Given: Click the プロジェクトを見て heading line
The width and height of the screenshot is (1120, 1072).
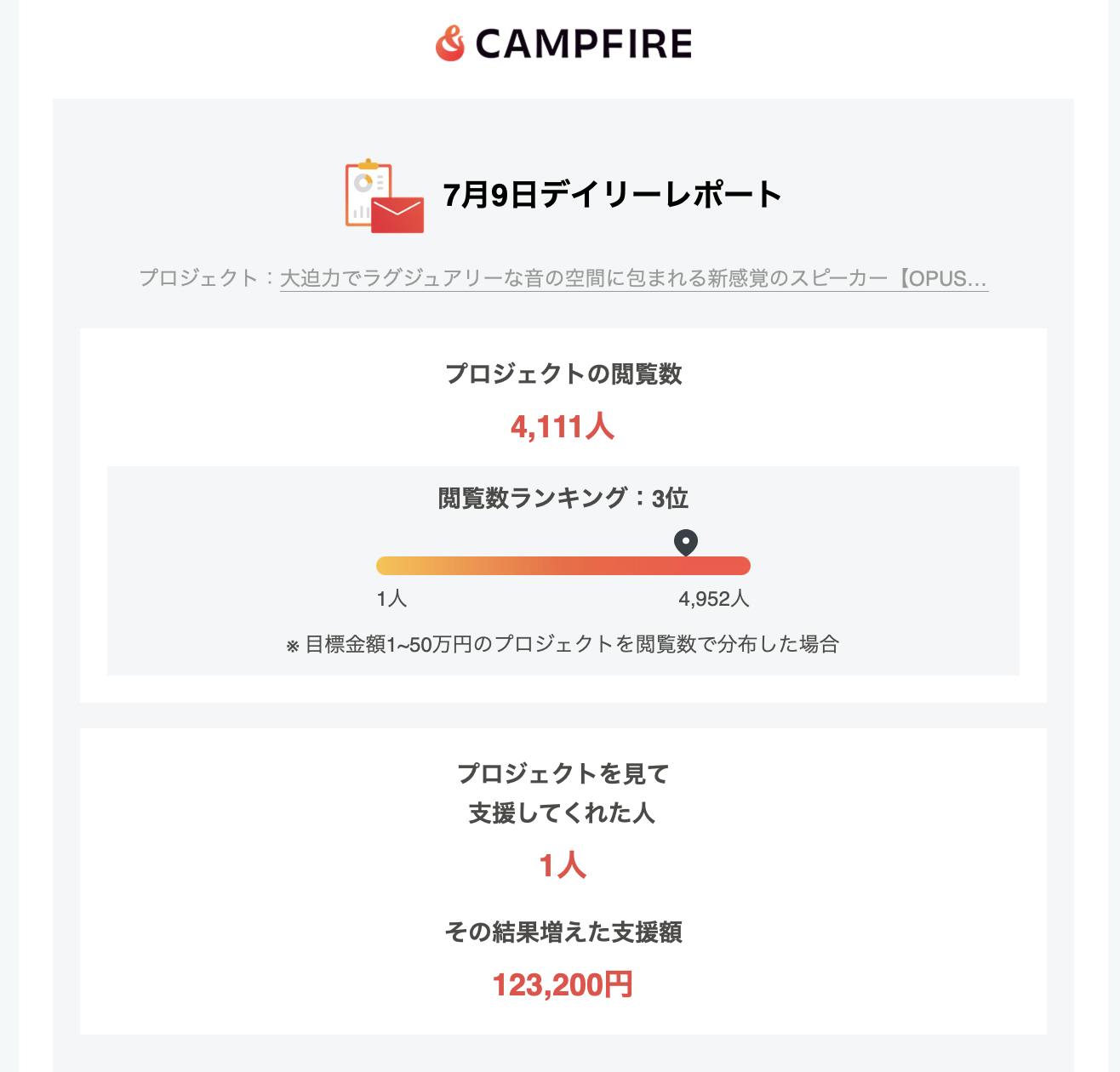Looking at the screenshot, I should click(x=563, y=773).
